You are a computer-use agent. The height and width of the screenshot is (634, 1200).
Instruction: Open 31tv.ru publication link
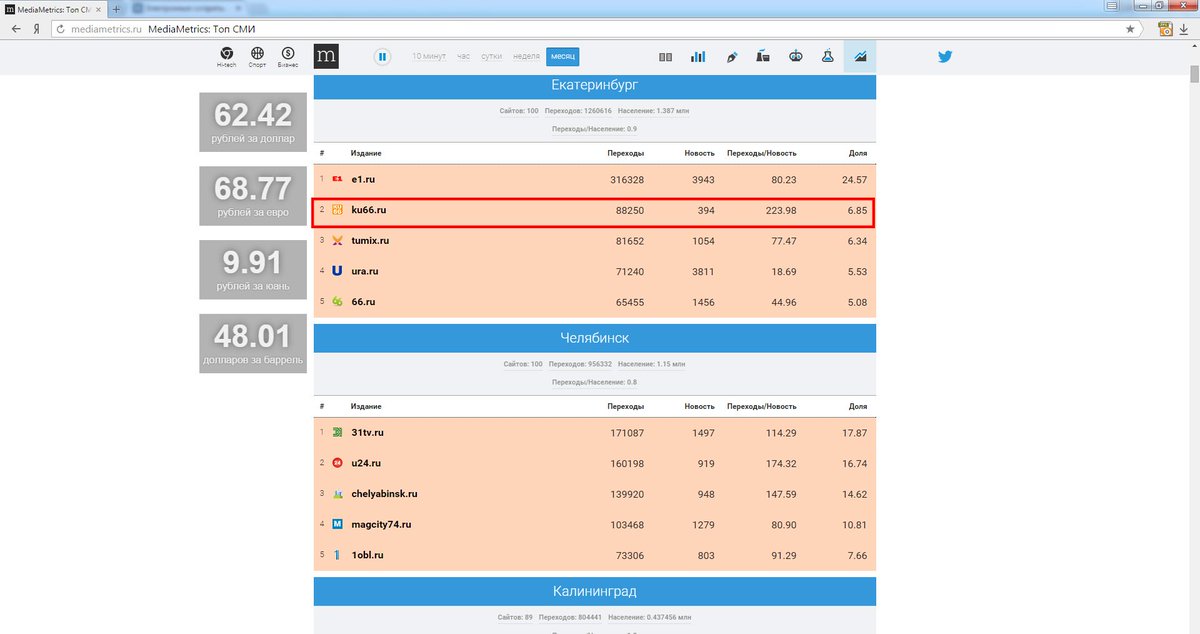[x=368, y=433]
